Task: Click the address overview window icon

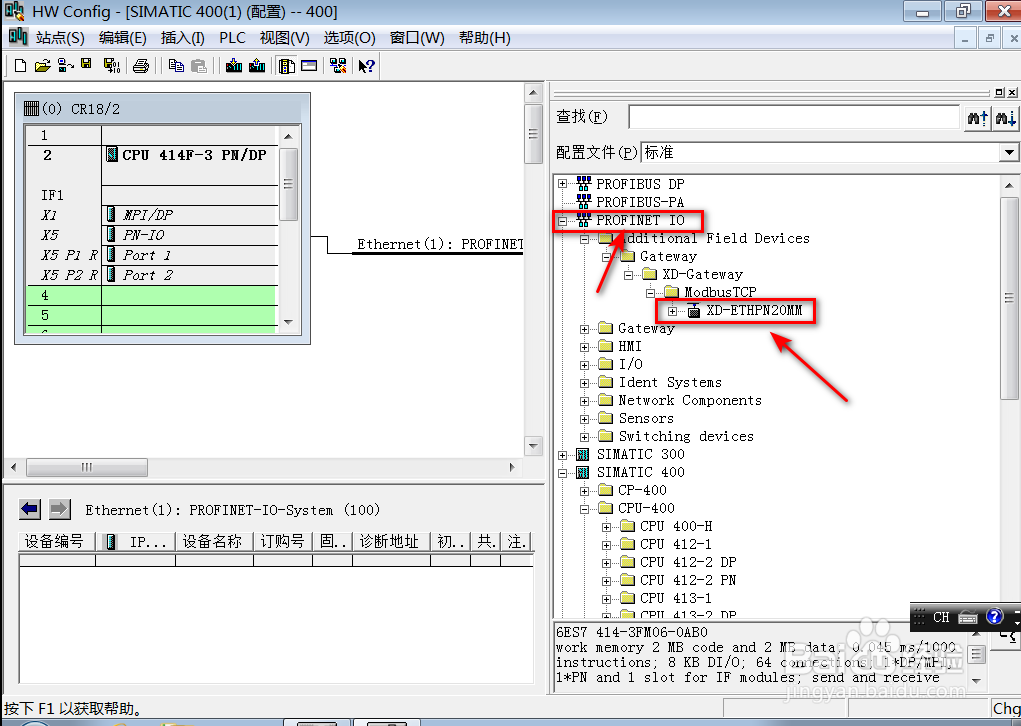Action: 309,65
